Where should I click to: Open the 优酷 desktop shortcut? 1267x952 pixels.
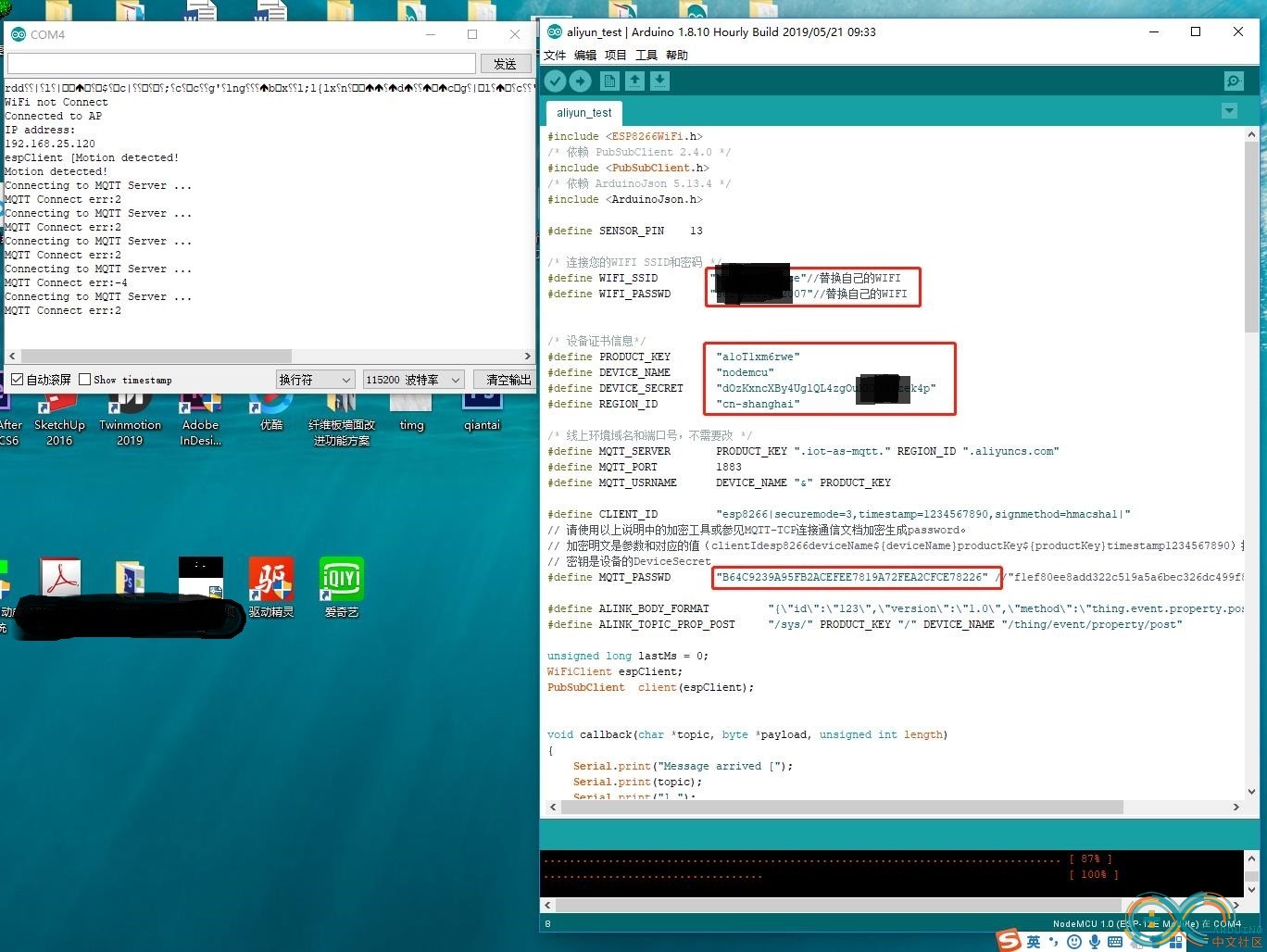point(270,412)
